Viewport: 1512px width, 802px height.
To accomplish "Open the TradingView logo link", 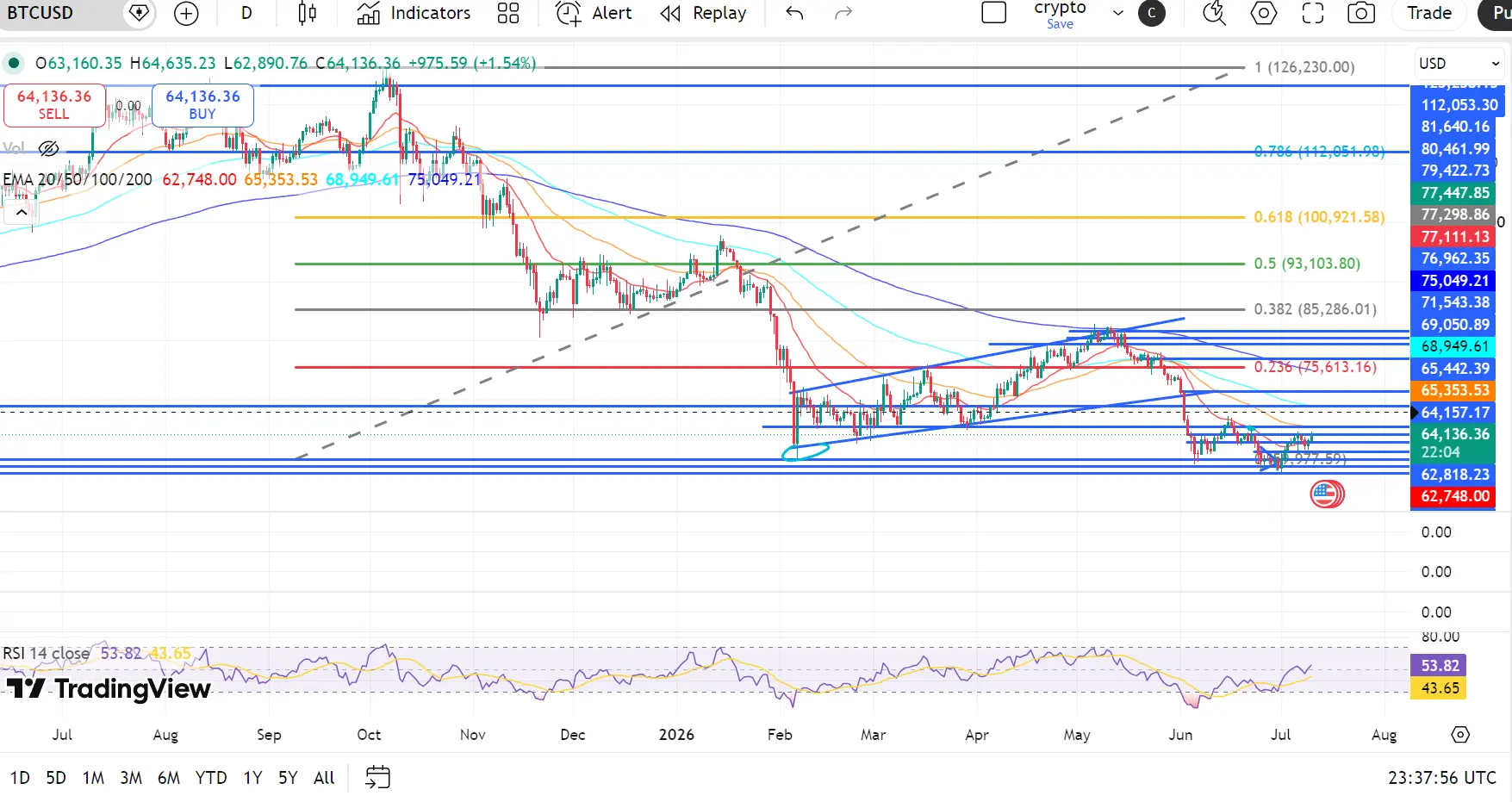I will pyautogui.click(x=109, y=688).
